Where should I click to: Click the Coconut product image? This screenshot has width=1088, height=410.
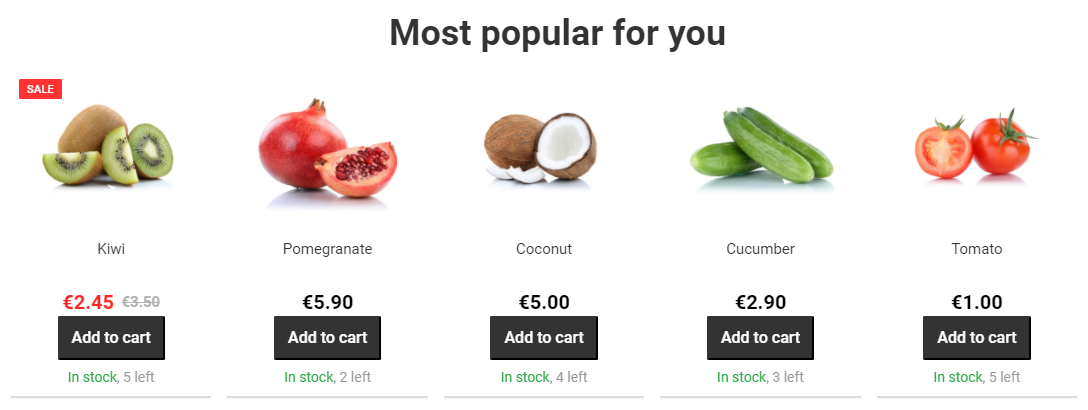point(541,148)
